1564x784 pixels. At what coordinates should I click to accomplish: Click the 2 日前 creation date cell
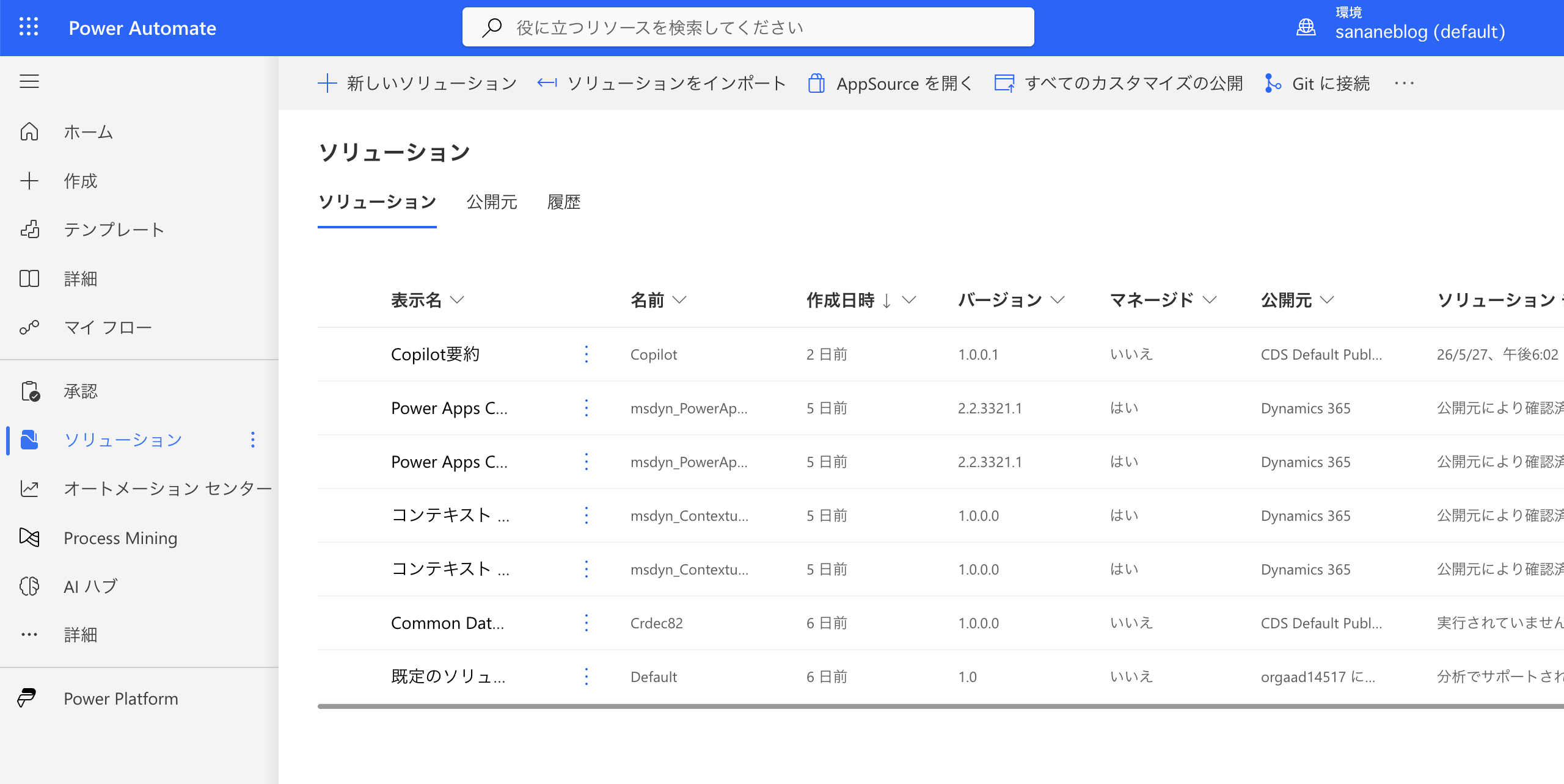827,354
